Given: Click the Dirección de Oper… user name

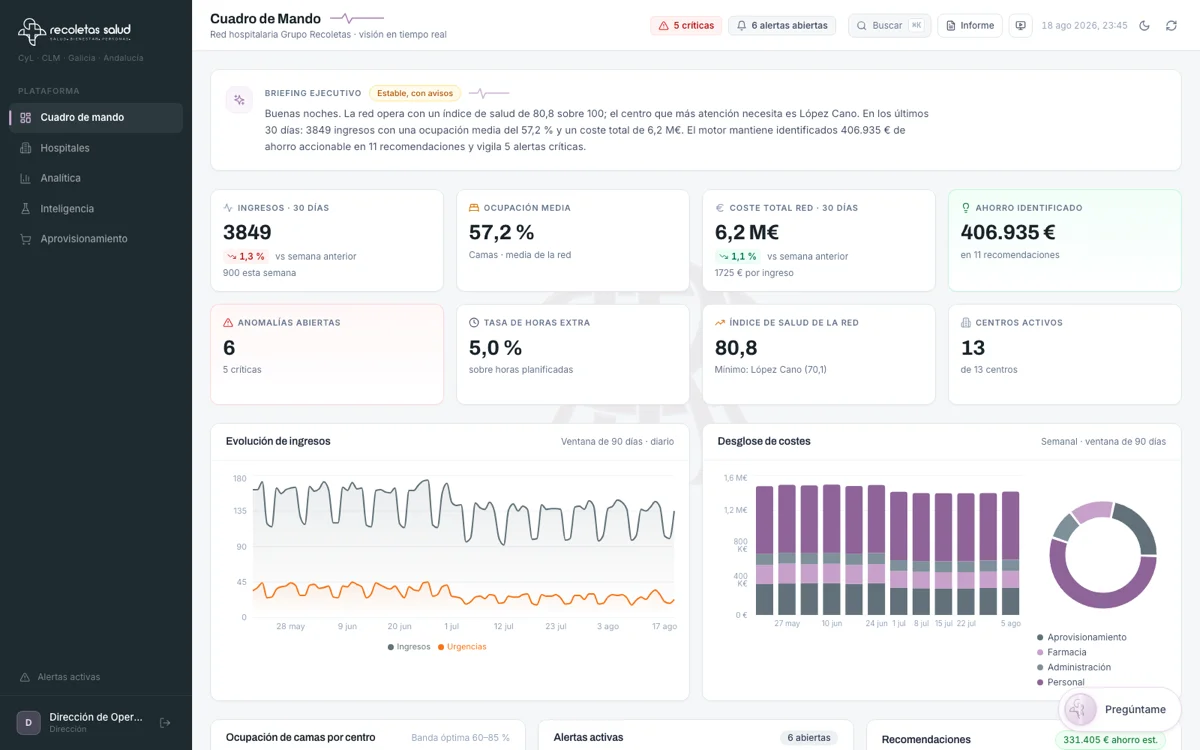Looking at the screenshot, I should pos(96,717).
